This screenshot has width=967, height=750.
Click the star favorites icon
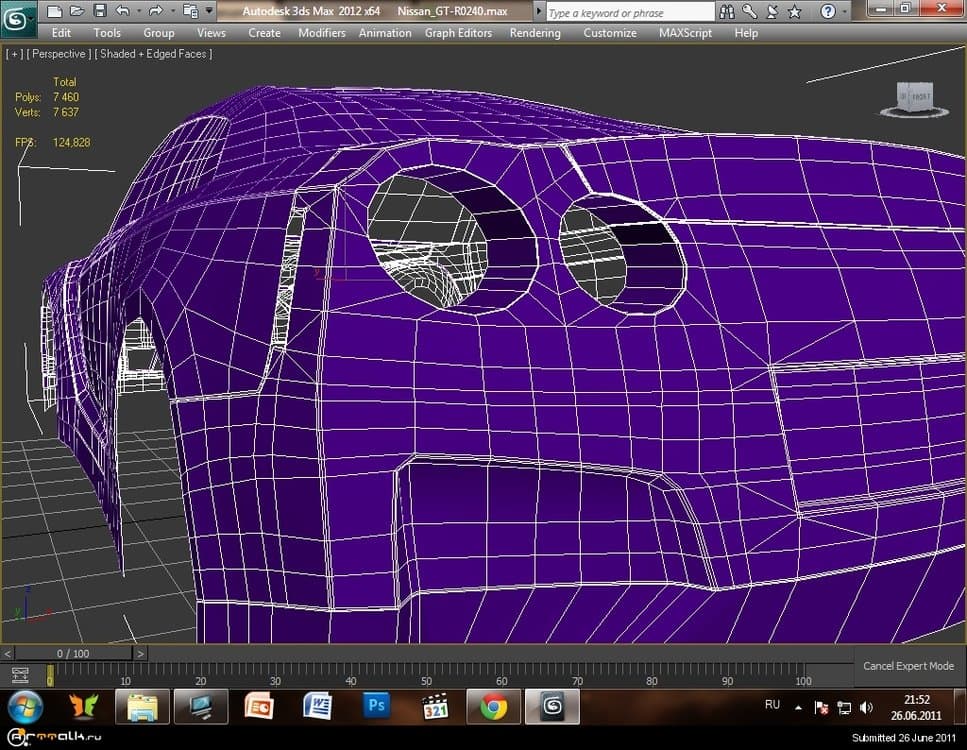click(x=794, y=12)
